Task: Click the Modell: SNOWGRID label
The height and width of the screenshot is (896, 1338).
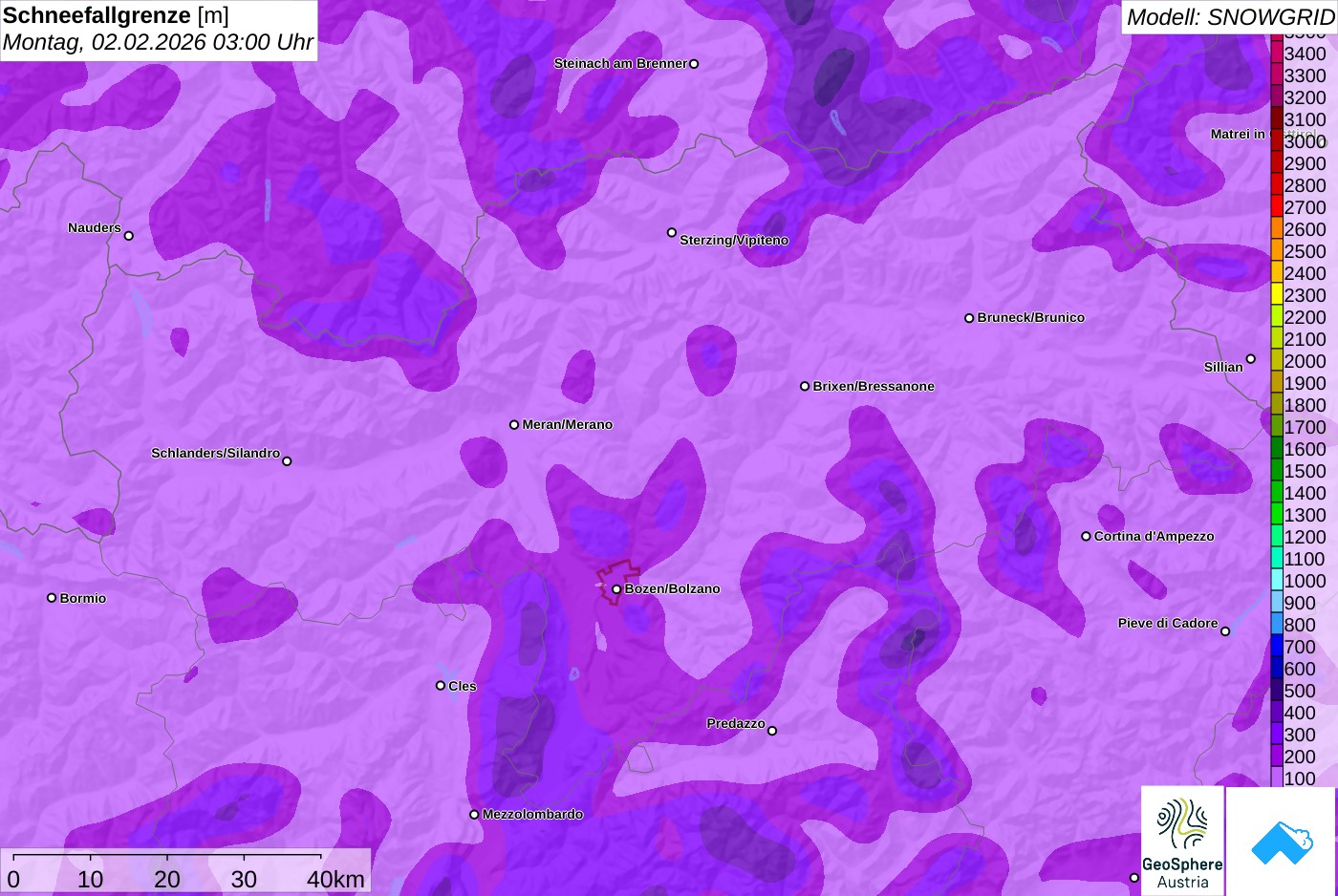Action: coord(1230,17)
